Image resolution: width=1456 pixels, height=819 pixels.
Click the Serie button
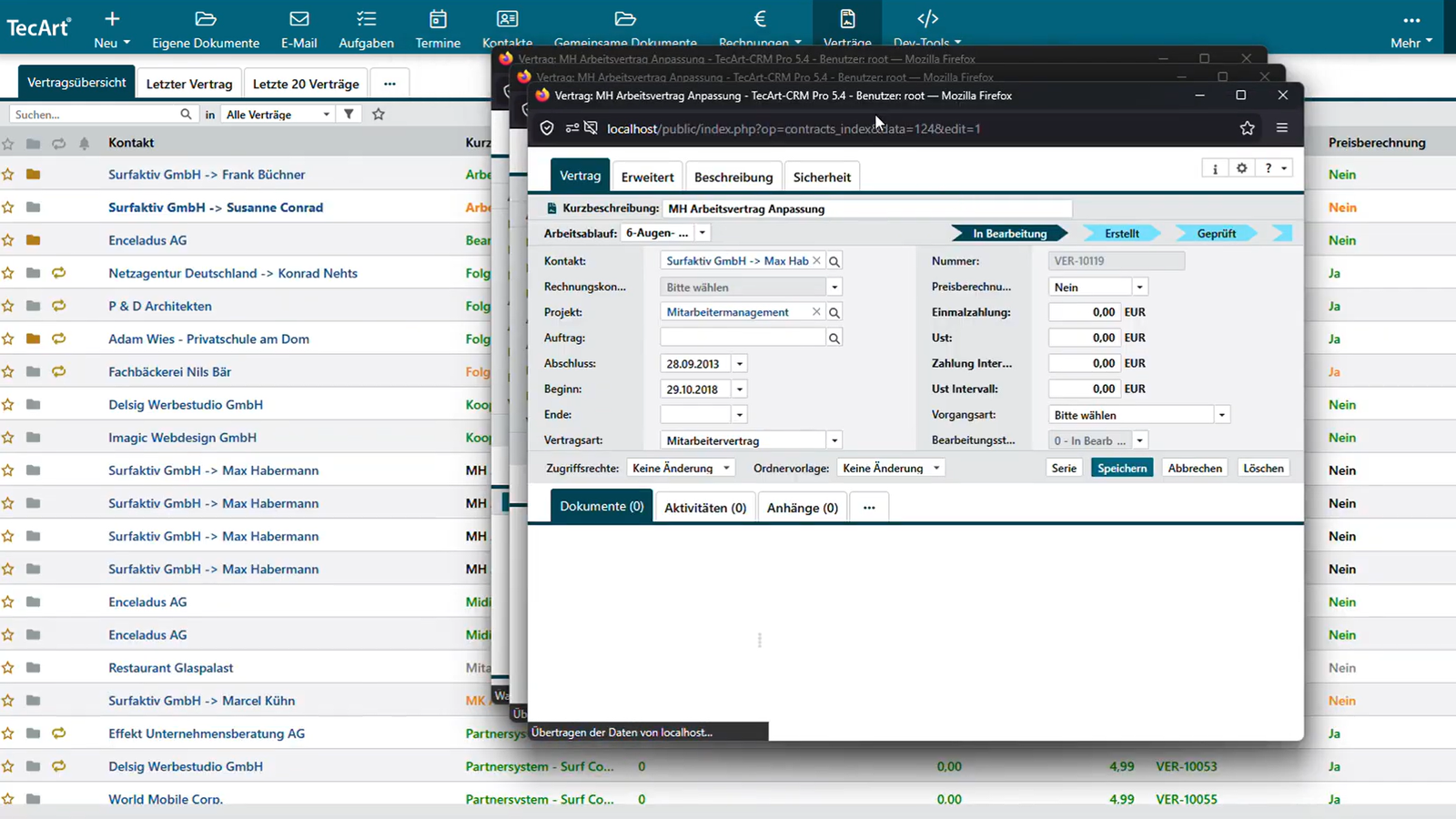pos(1064,468)
